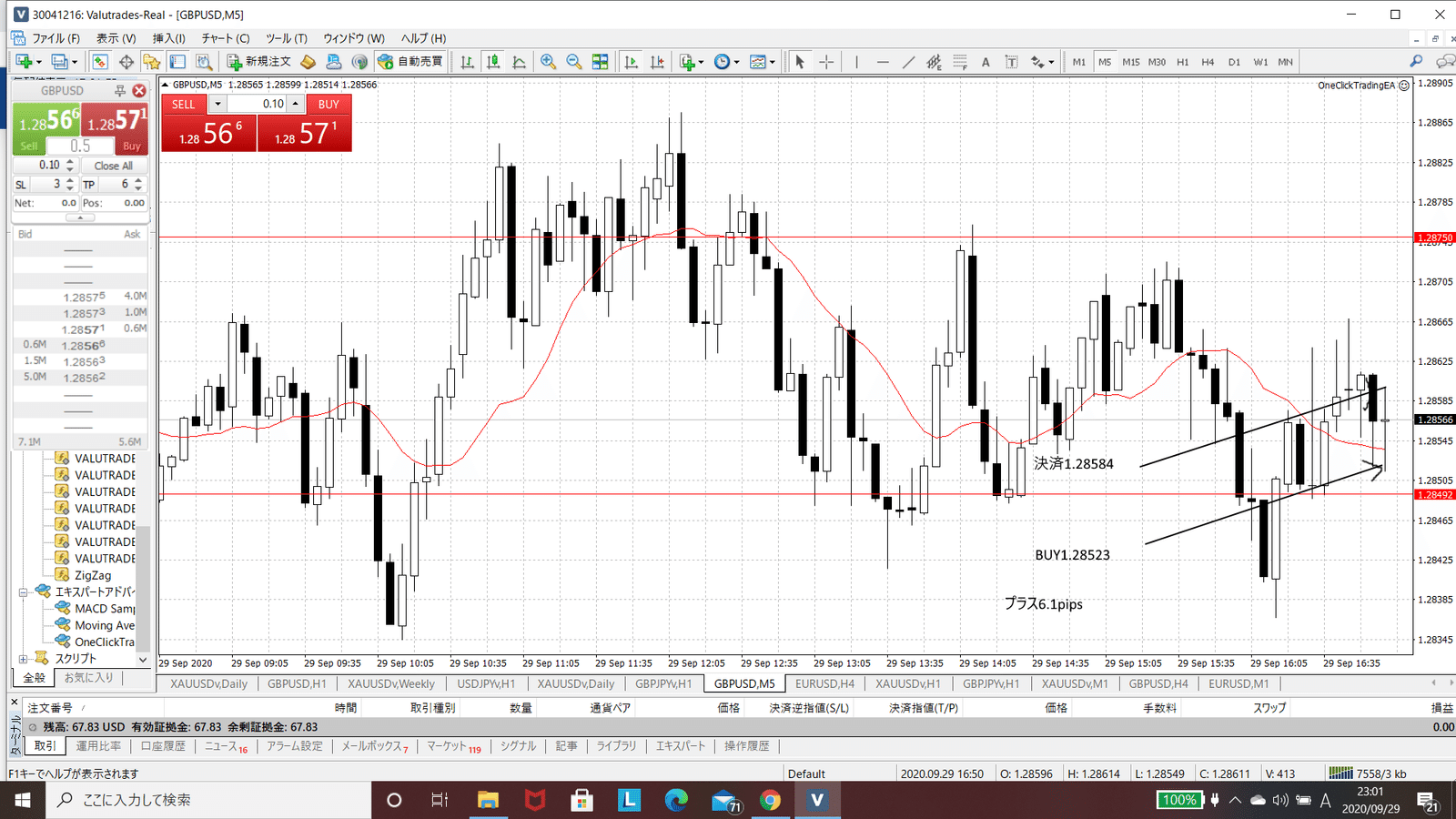
Task: Switch to the 口座履歴 terminal tab
Action: pyautogui.click(x=163, y=746)
